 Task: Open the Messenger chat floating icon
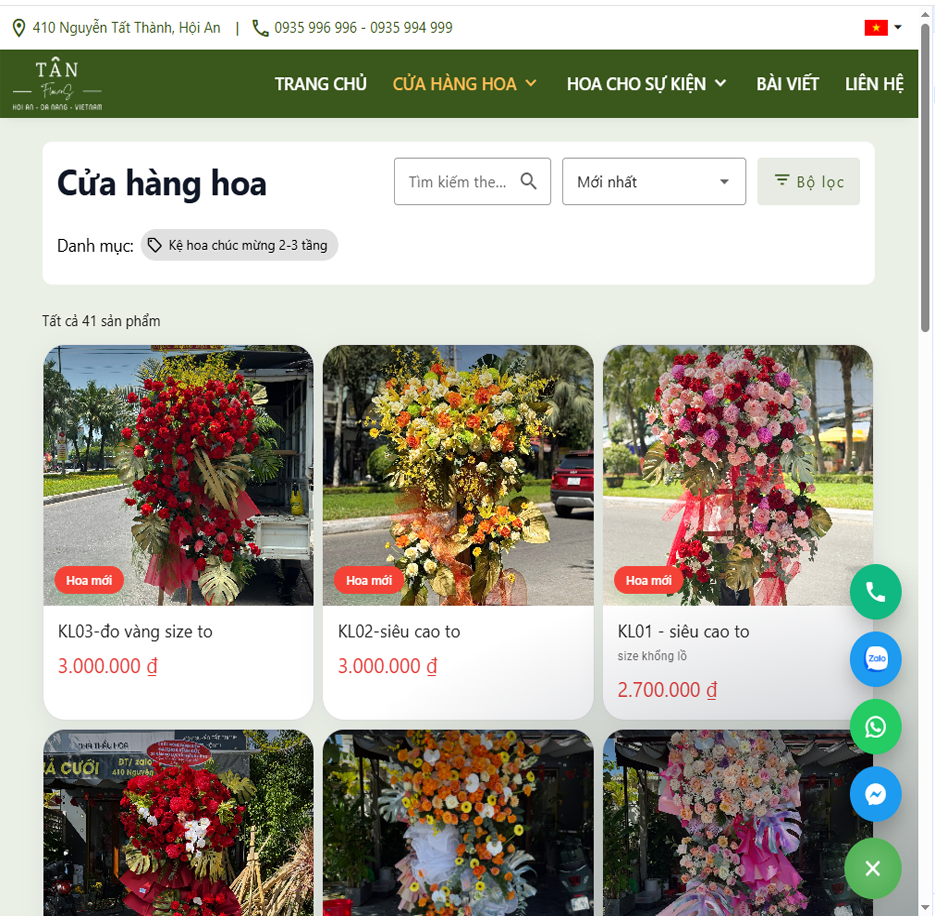pyautogui.click(x=875, y=795)
